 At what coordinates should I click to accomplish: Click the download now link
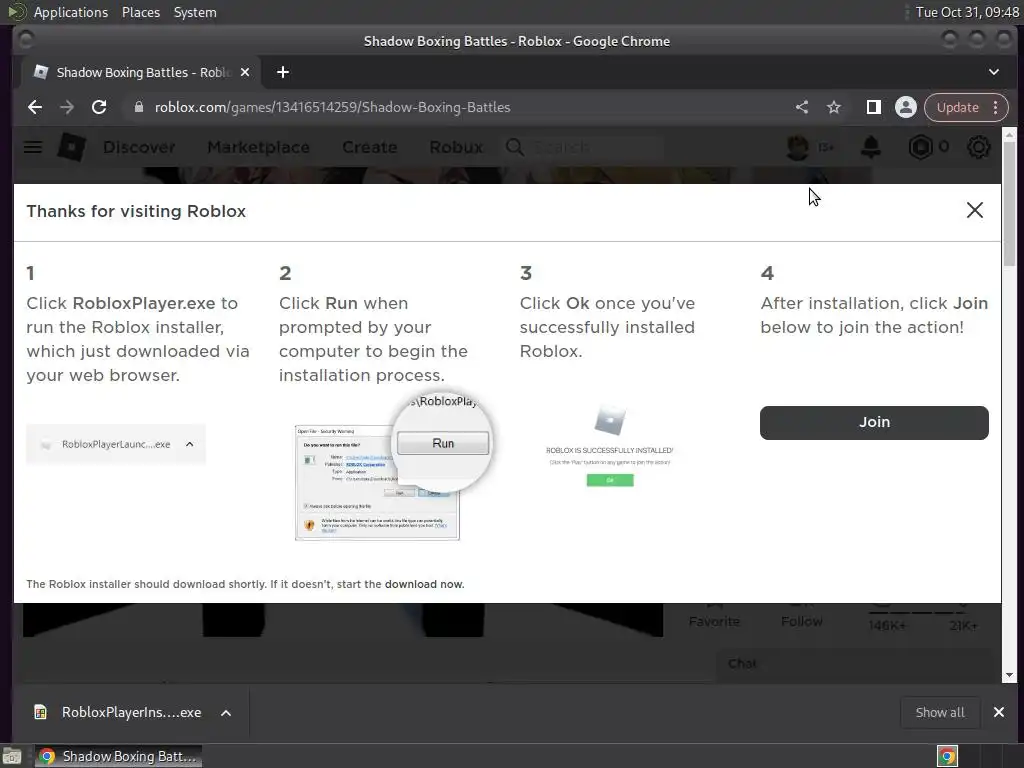pos(424,584)
